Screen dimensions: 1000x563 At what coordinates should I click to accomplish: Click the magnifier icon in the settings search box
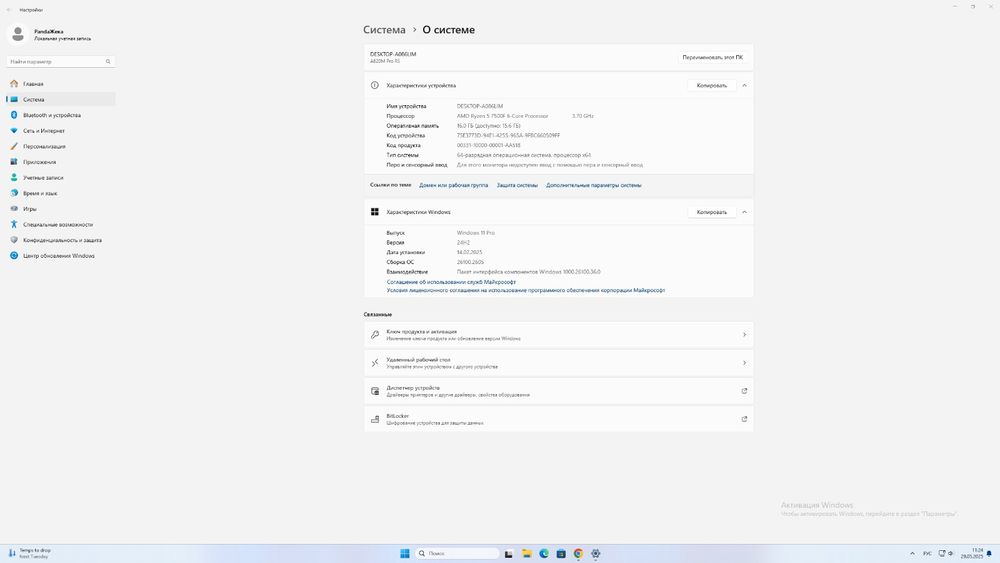(108, 62)
